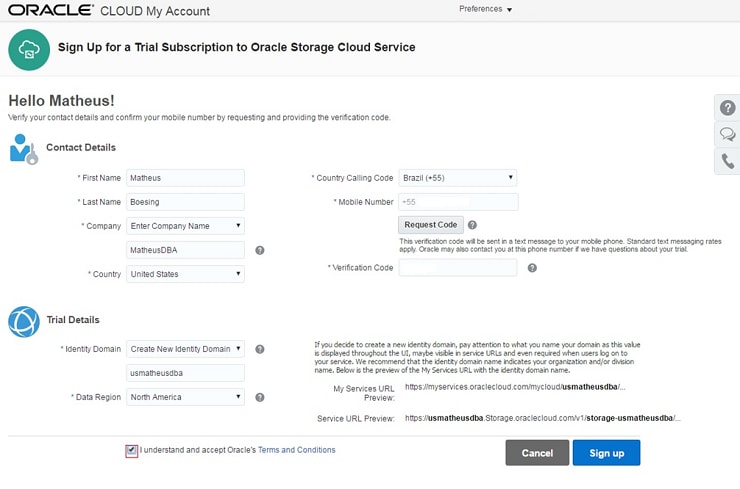Expand the Company selection dropdown

[185, 226]
